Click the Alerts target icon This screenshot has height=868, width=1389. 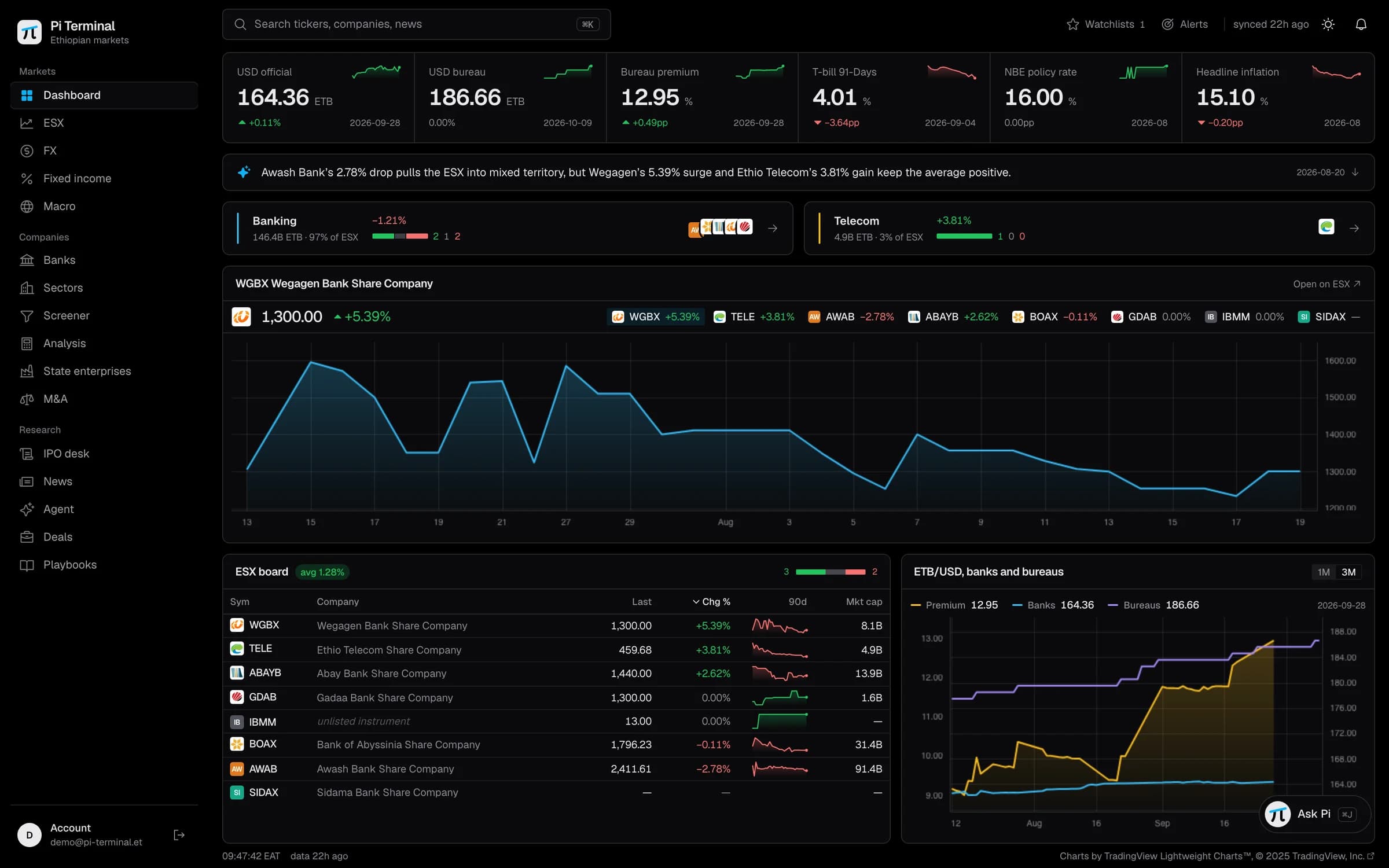(1167, 24)
